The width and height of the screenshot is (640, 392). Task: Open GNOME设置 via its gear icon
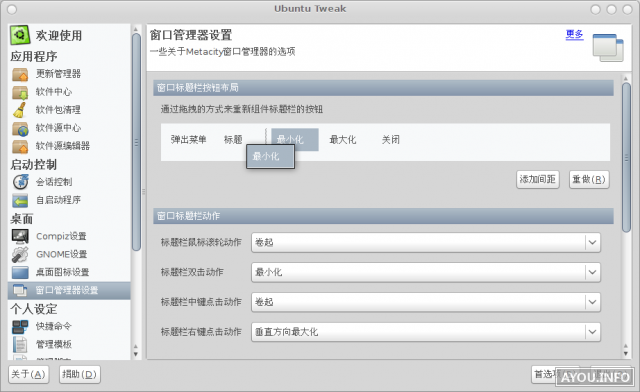coord(20,254)
